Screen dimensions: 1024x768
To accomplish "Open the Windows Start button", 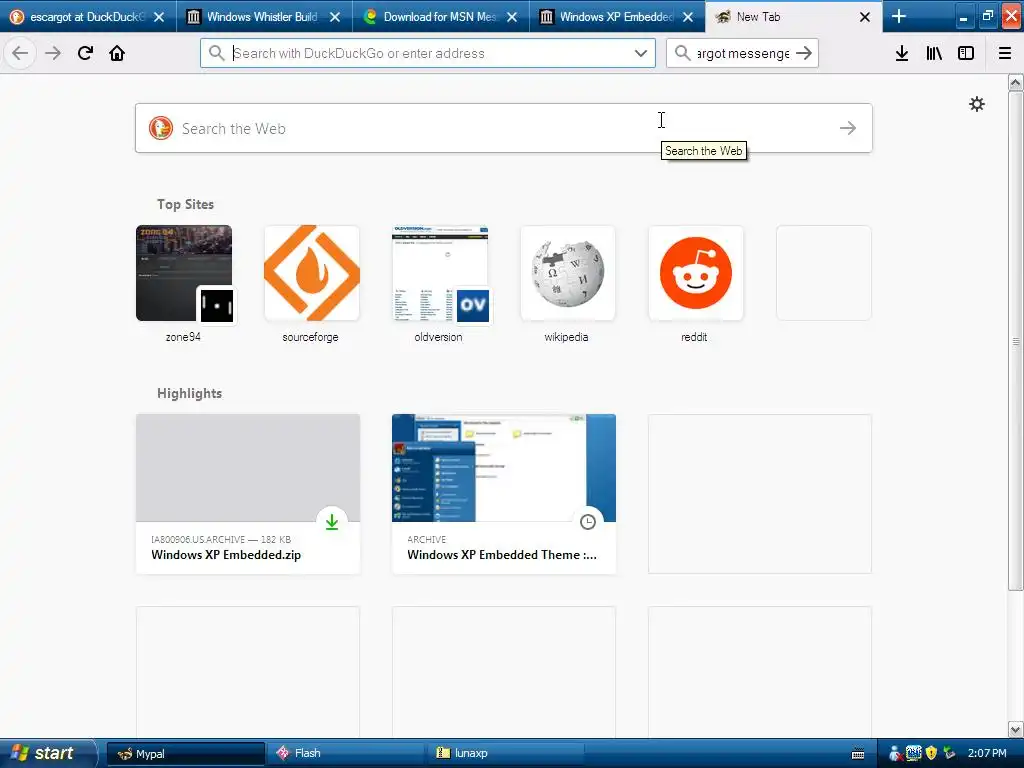I will [x=47, y=753].
